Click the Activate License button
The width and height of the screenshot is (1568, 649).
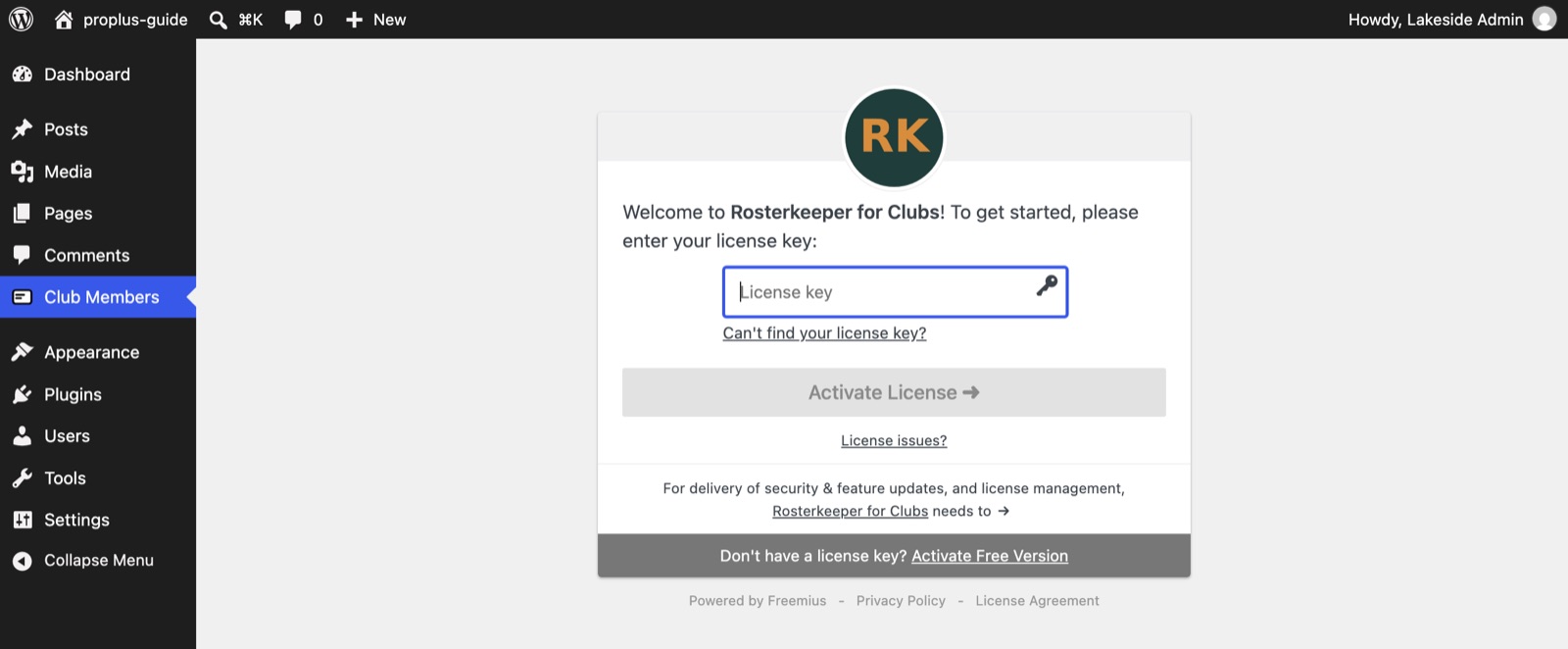click(894, 392)
